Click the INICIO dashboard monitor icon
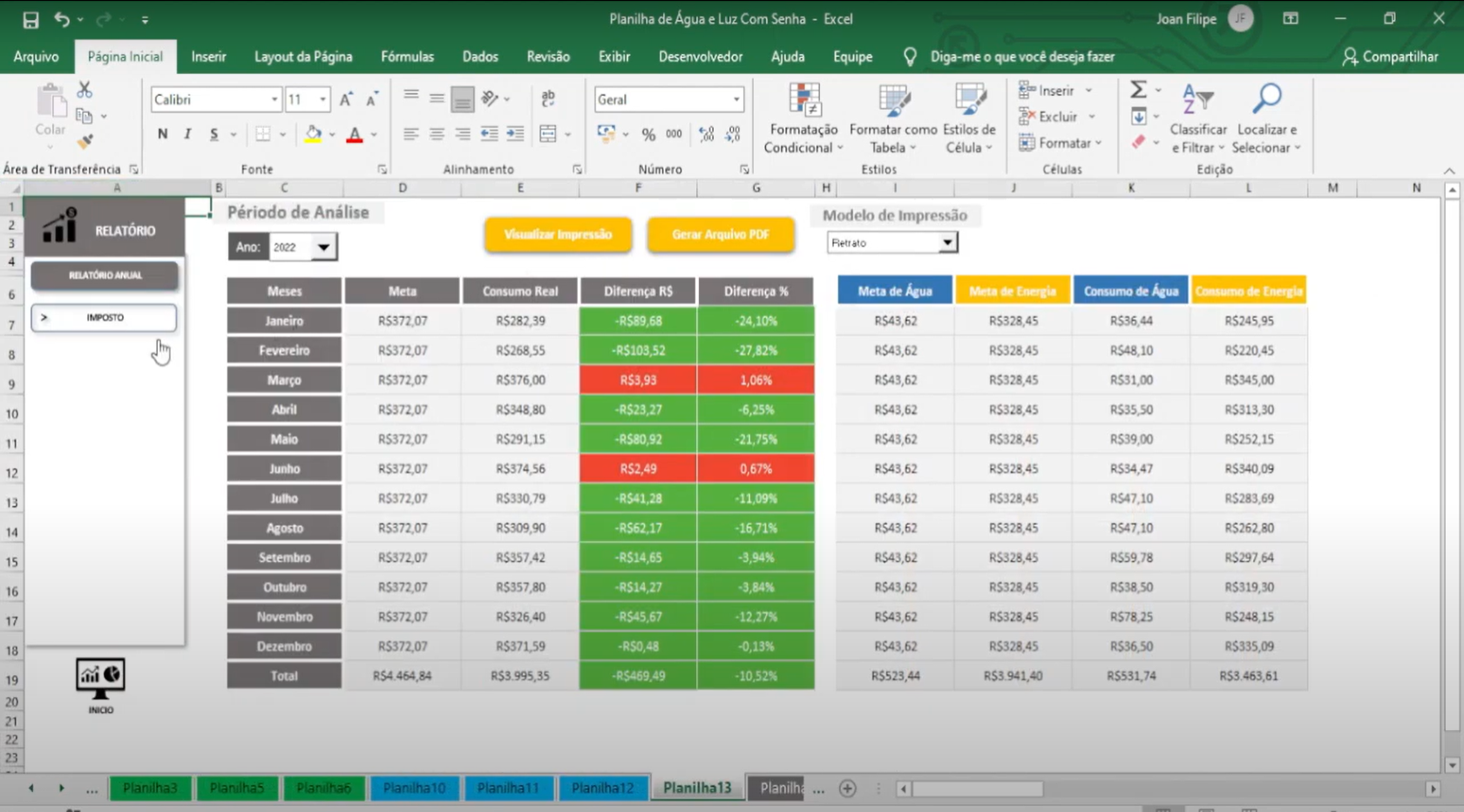This screenshot has width=1464, height=812. (100, 680)
